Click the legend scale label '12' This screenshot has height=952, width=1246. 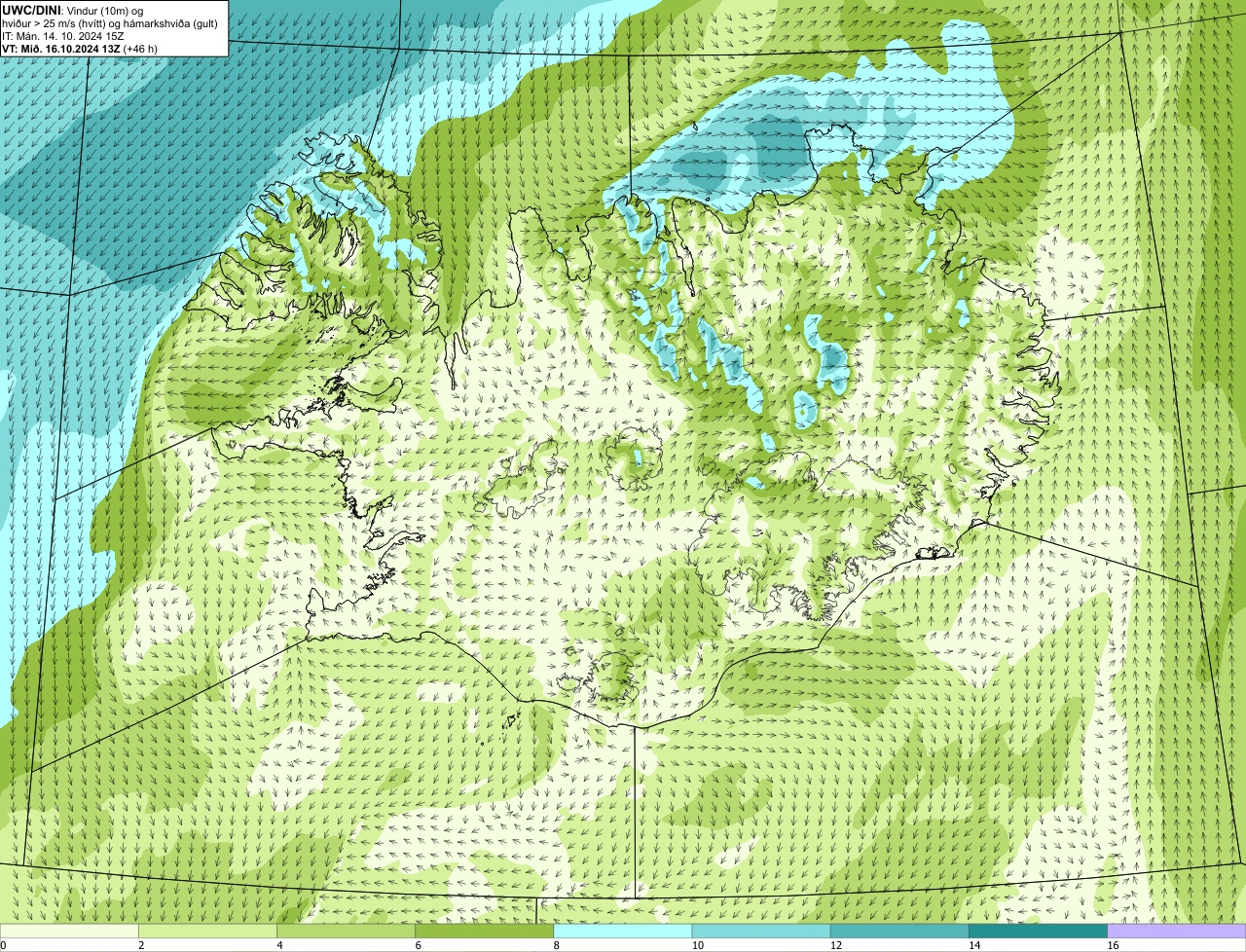(836, 945)
